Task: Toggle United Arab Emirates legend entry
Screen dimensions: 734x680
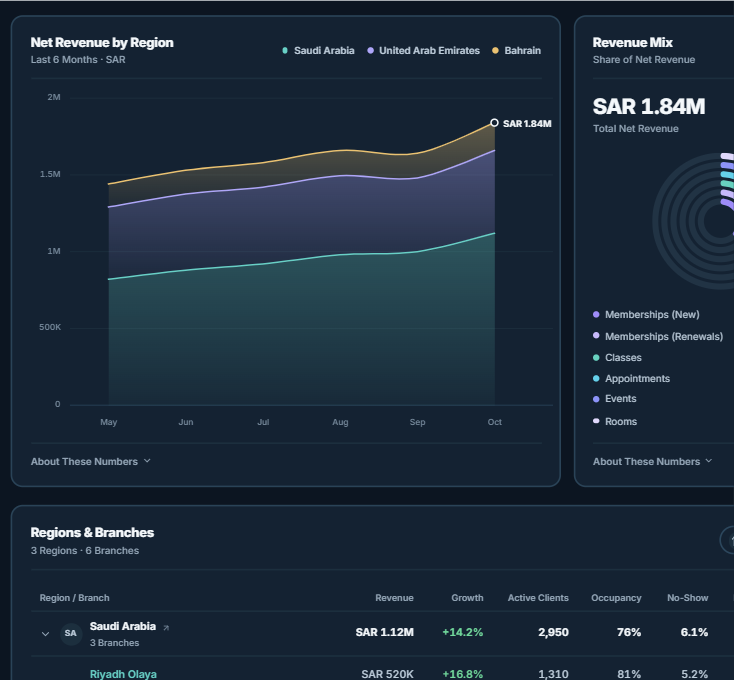Action: [x=424, y=51]
